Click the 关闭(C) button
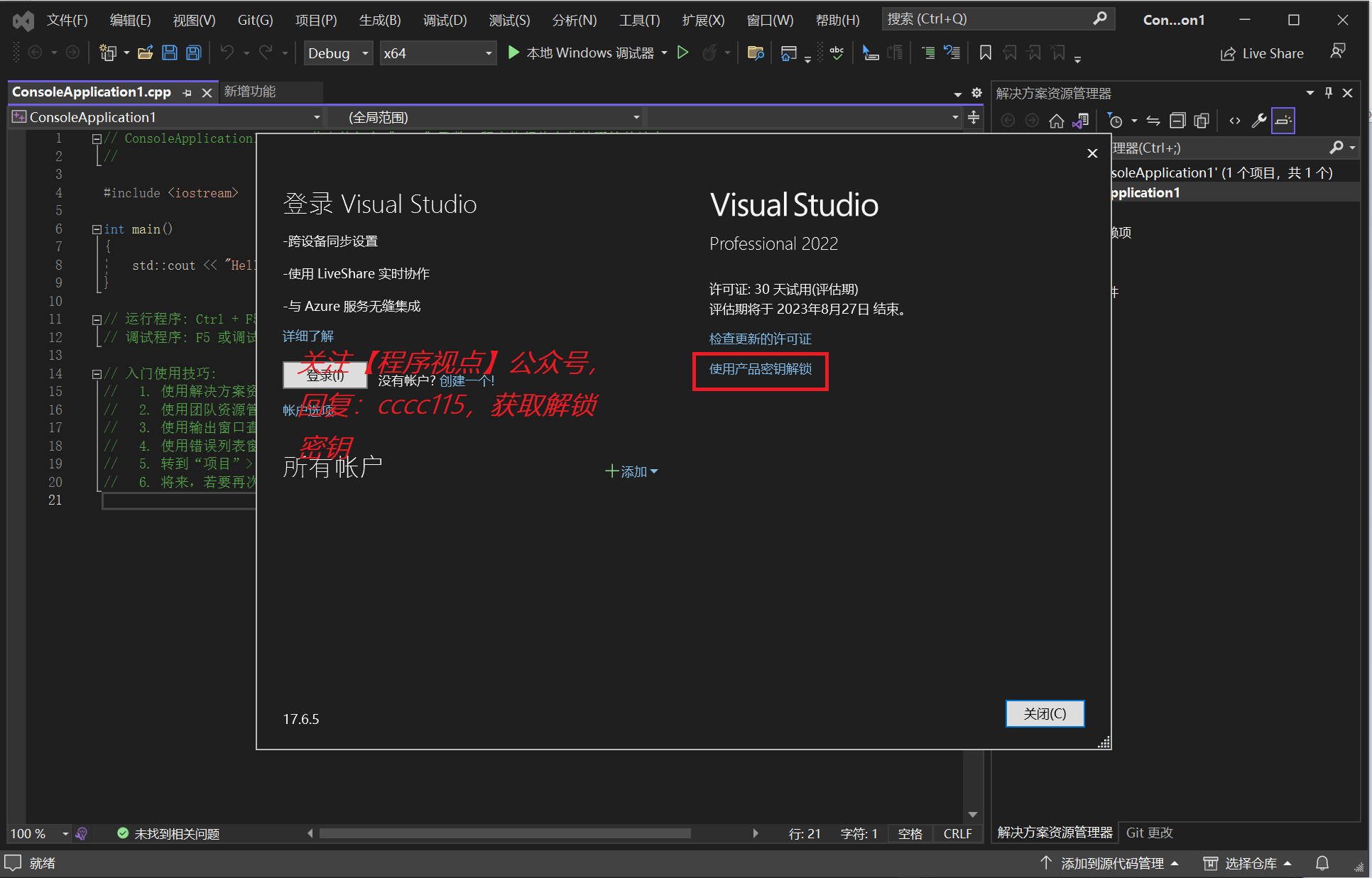 point(1045,713)
